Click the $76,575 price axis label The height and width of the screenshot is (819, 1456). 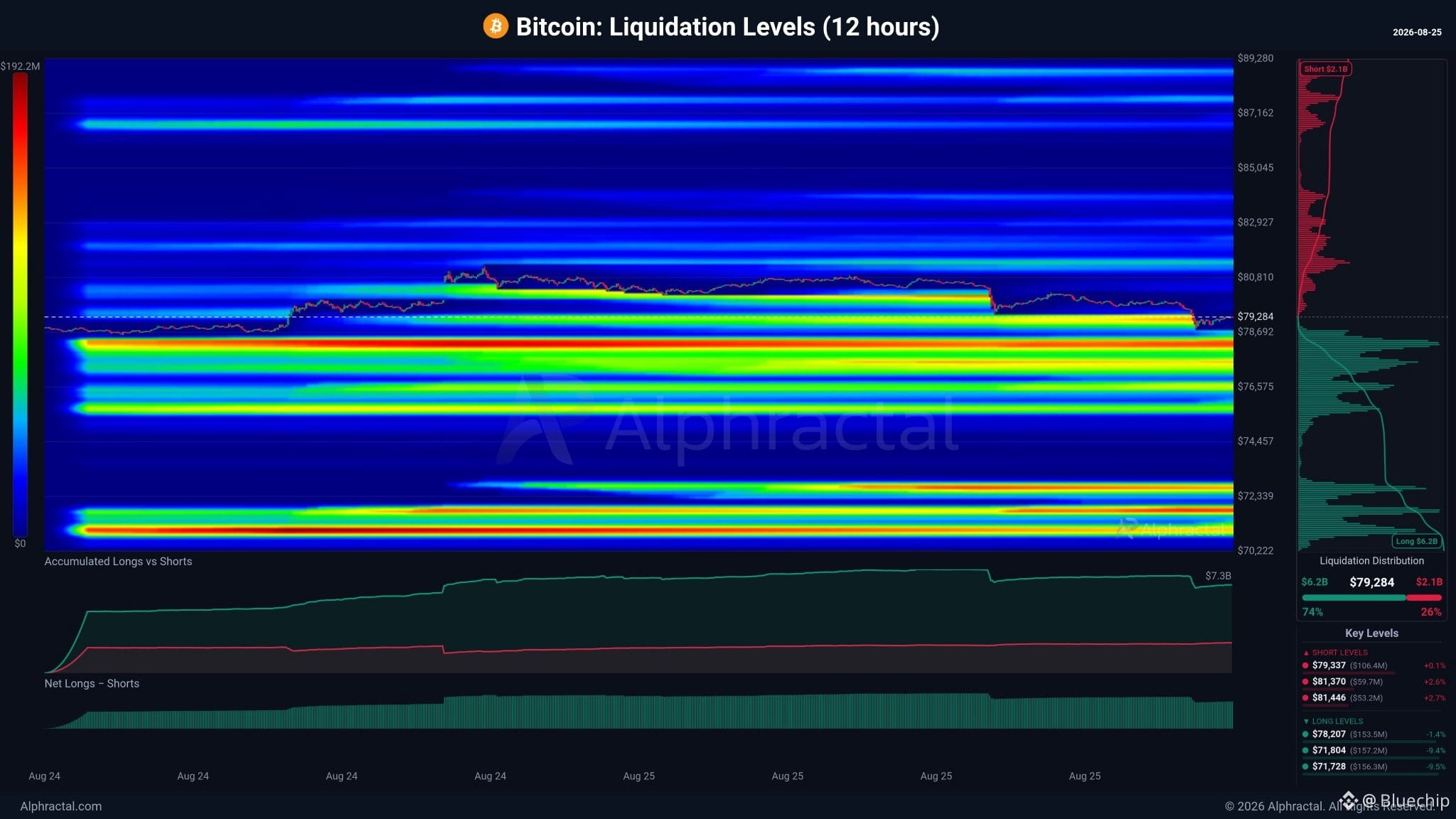[x=1256, y=387]
